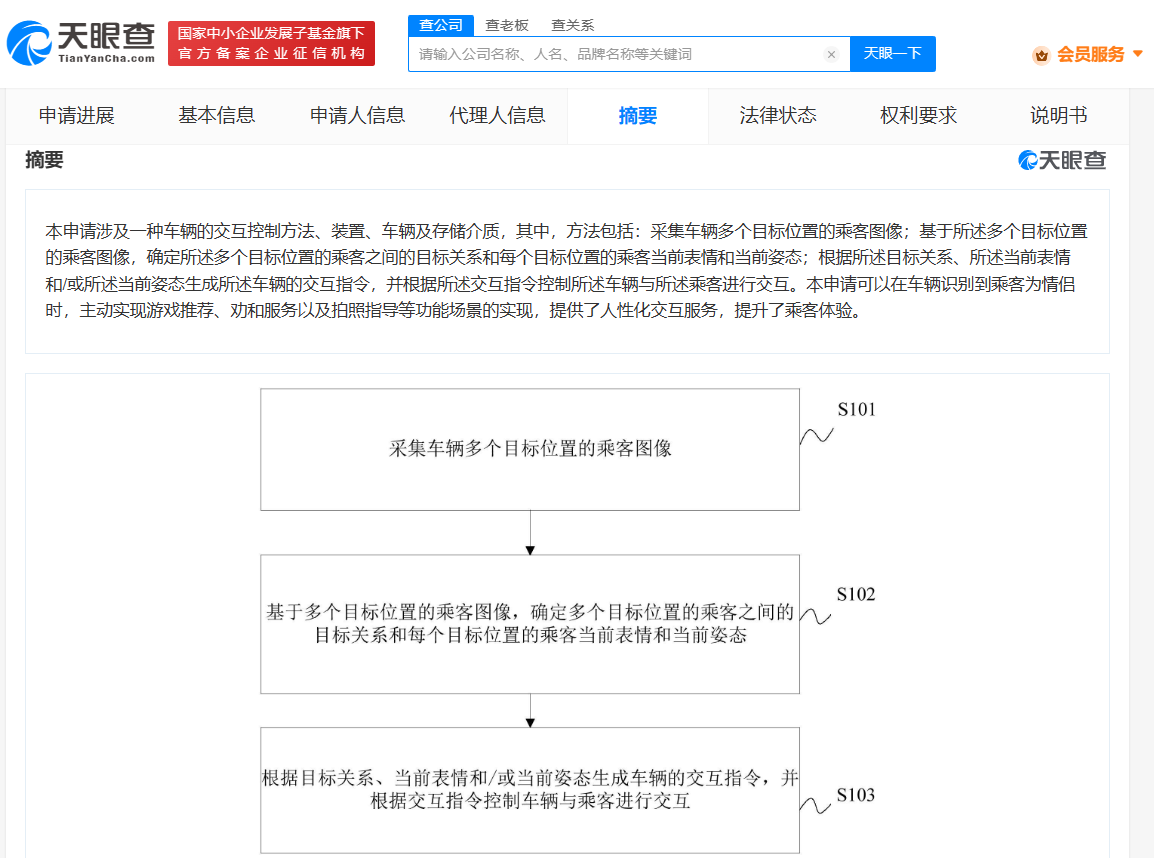Open the 法律状态 tab
This screenshot has width=1154, height=858.
(x=778, y=116)
